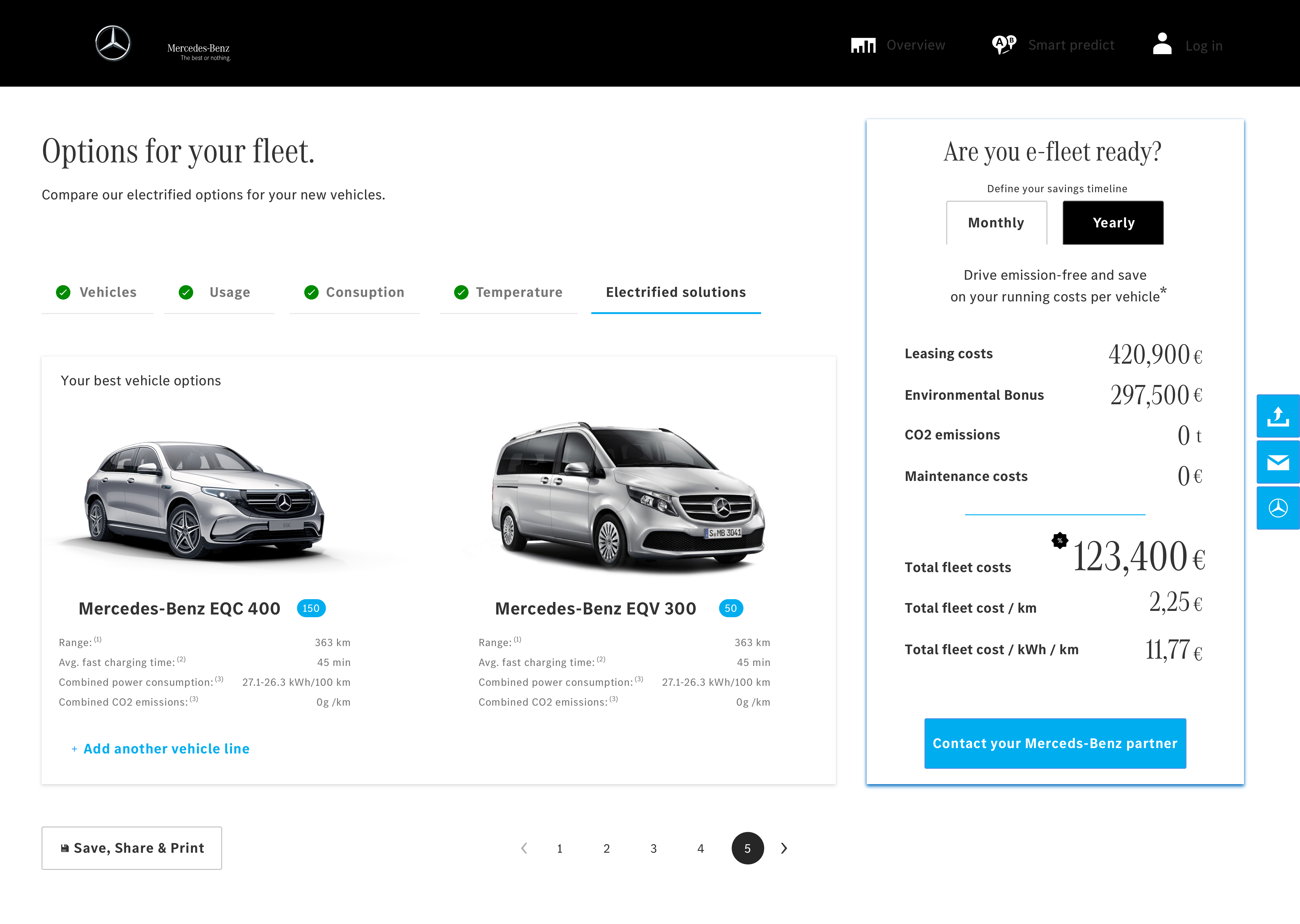Viewport: 1300px width, 924px height.
Task: Click the blue envelope email side button
Action: pyautogui.click(x=1278, y=463)
